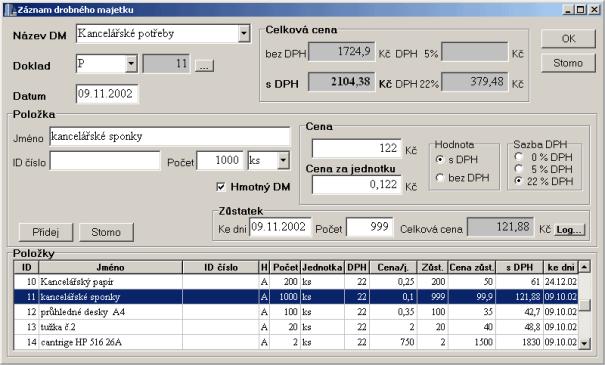Confirm with the OK button
Image resolution: width=605 pixels, height=365 pixels.
click(568, 39)
